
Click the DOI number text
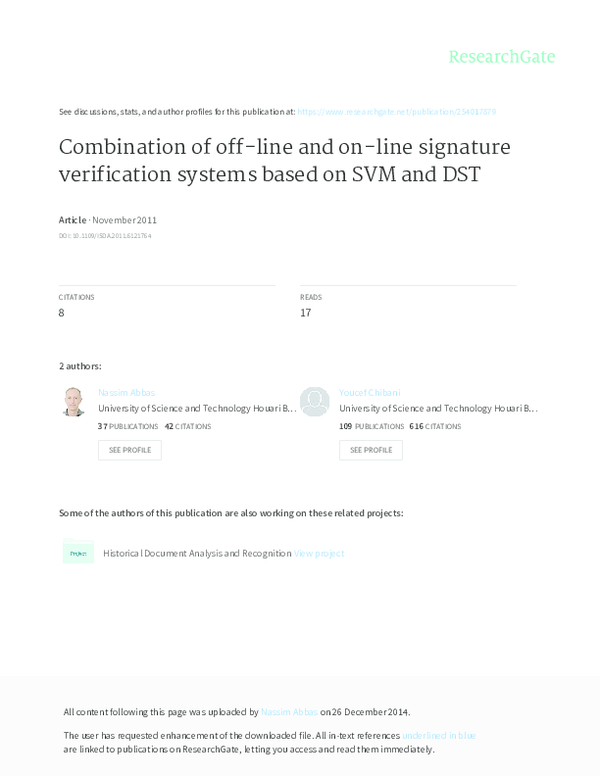point(105,236)
